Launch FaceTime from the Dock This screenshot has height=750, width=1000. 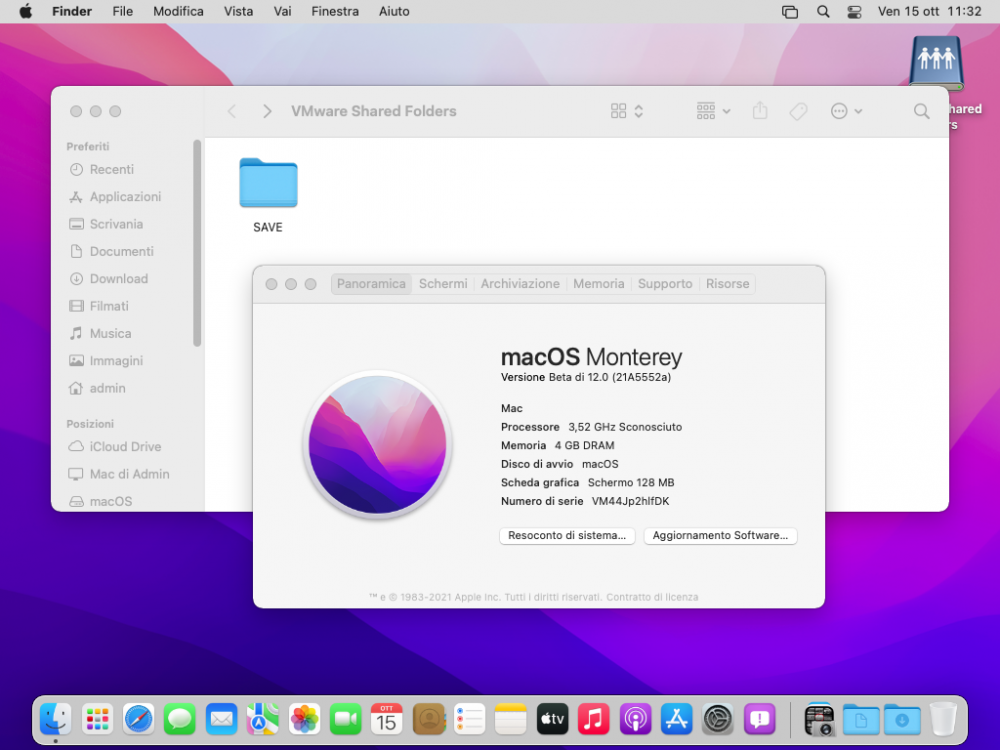346,719
